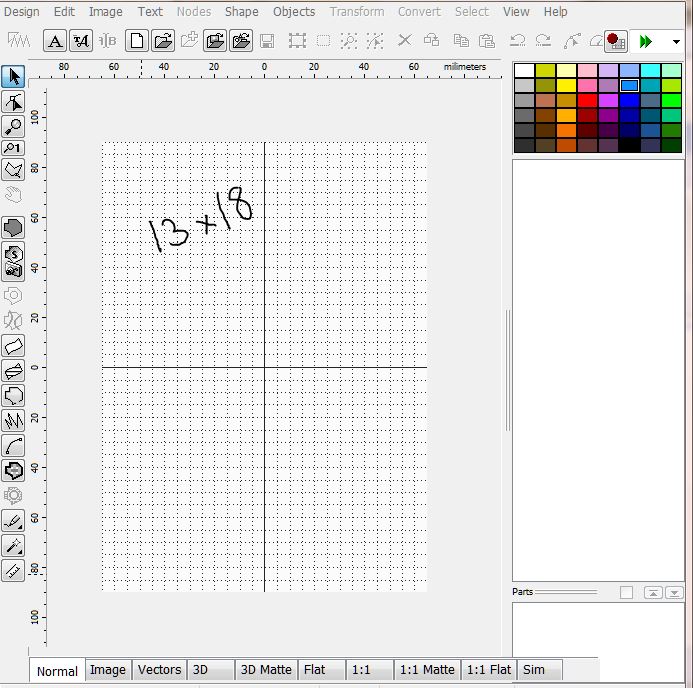
Task: Toggle the checkbox in the Parts panel
Action: click(626, 593)
